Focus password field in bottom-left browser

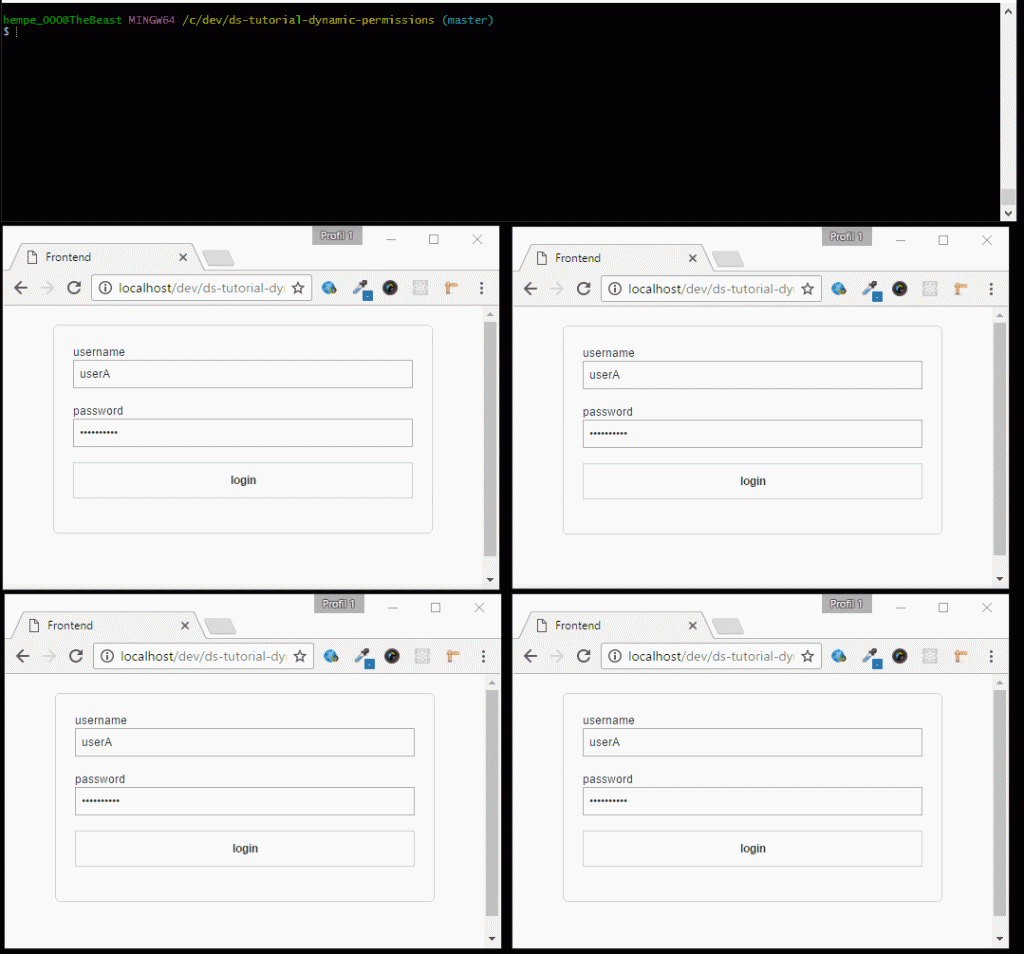click(x=244, y=801)
